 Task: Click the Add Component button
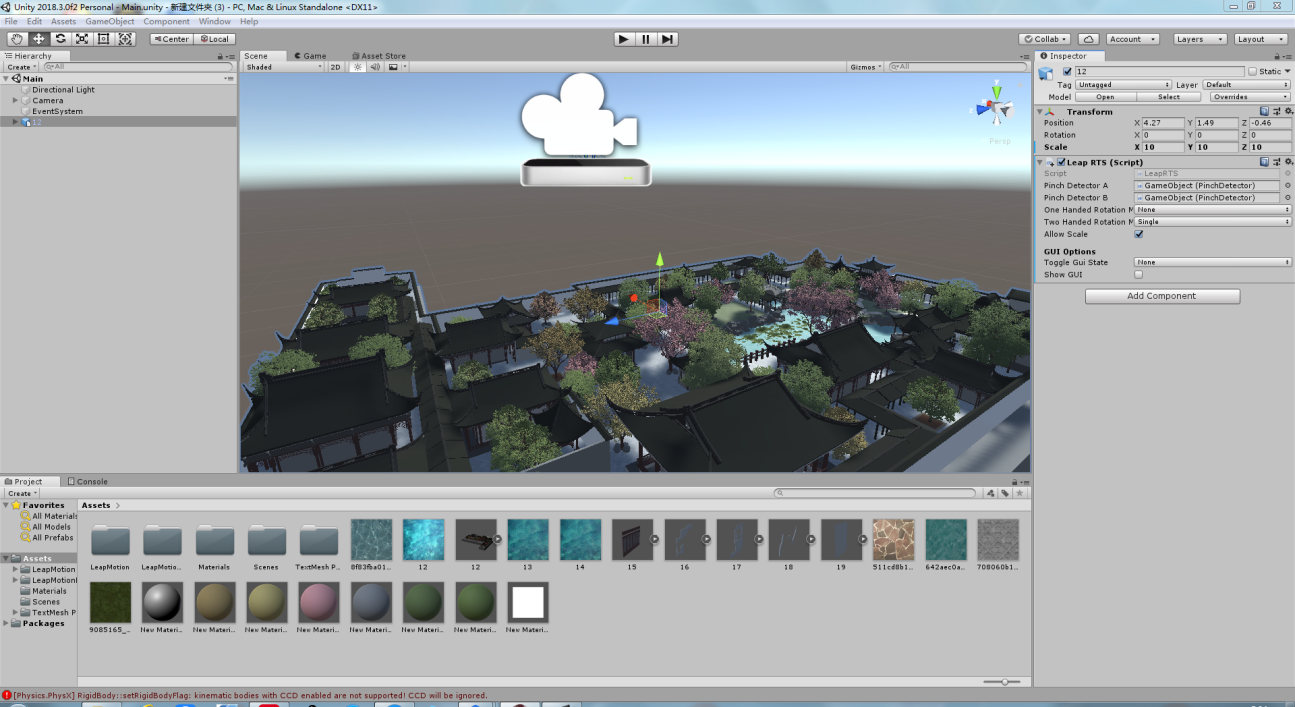[1162, 296]
